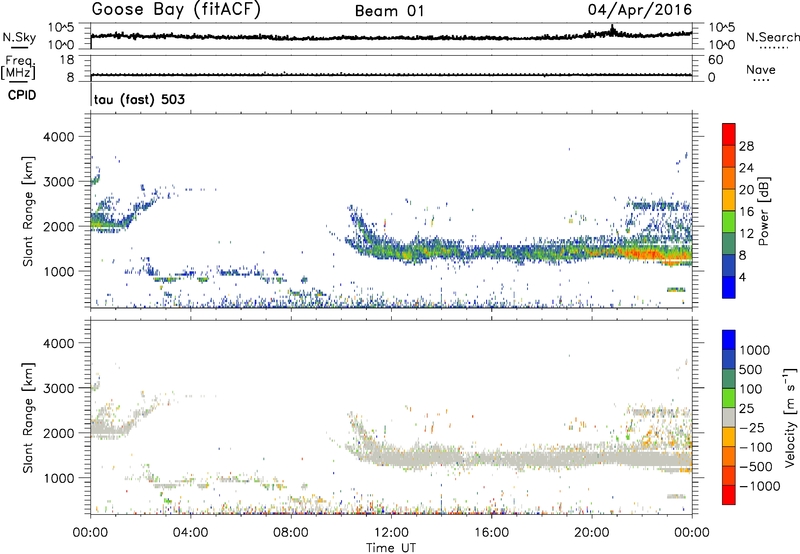Click the orange-red high-power band after 21:00 UT
This screenshot has height=554, width=800.
pyautogui.click(x=653, y=254)
